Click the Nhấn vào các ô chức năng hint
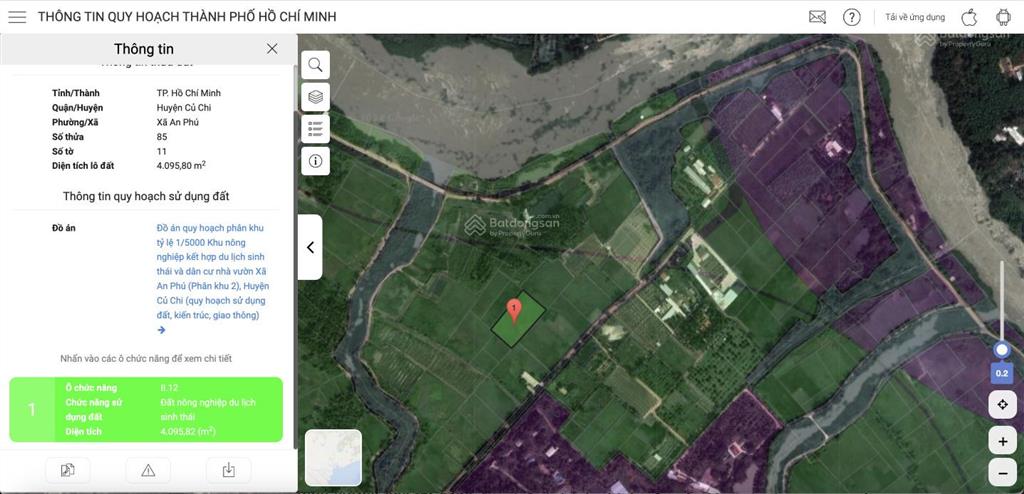 146,359
